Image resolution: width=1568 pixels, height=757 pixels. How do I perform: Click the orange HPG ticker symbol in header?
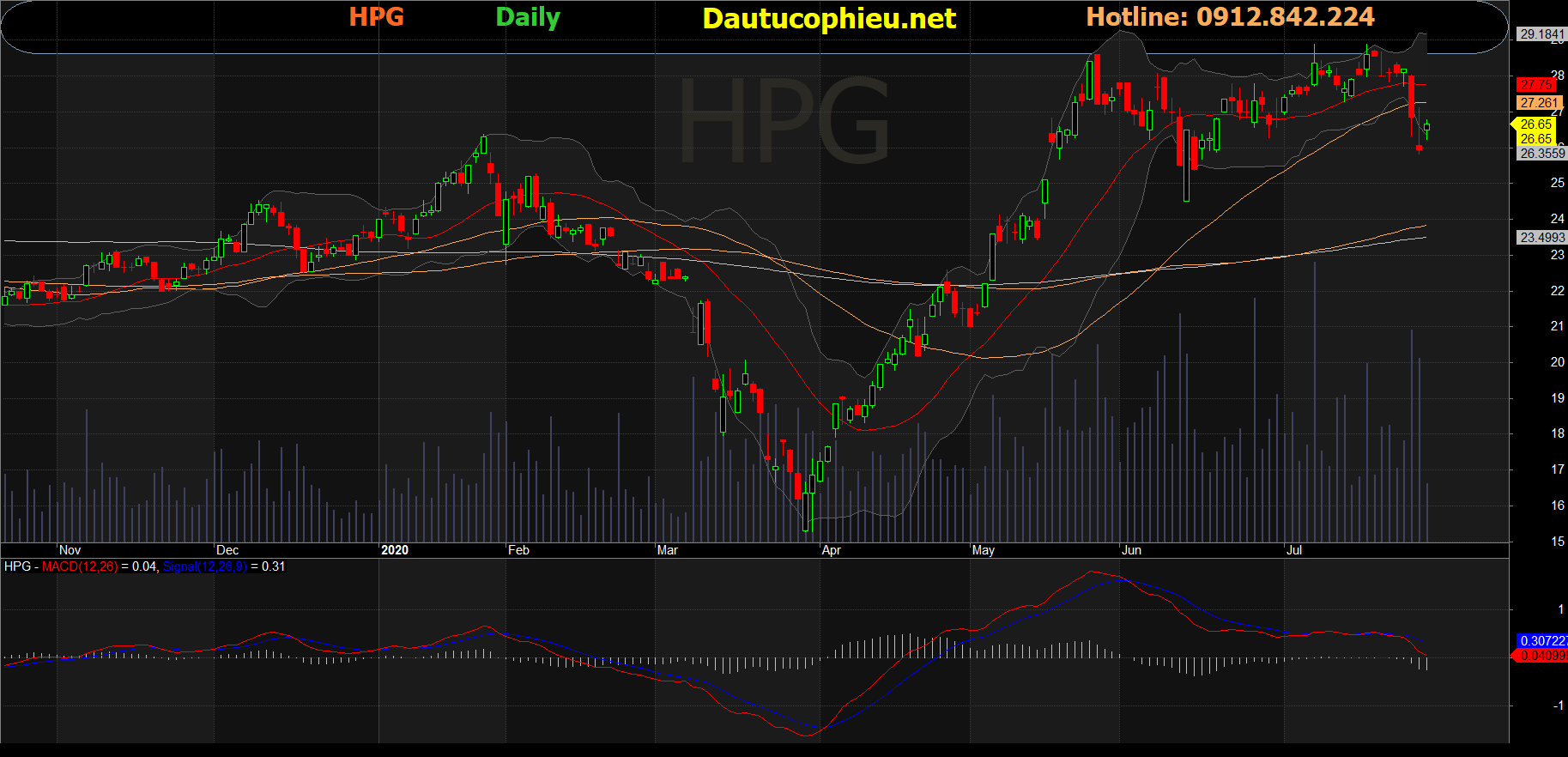(376, 17)
